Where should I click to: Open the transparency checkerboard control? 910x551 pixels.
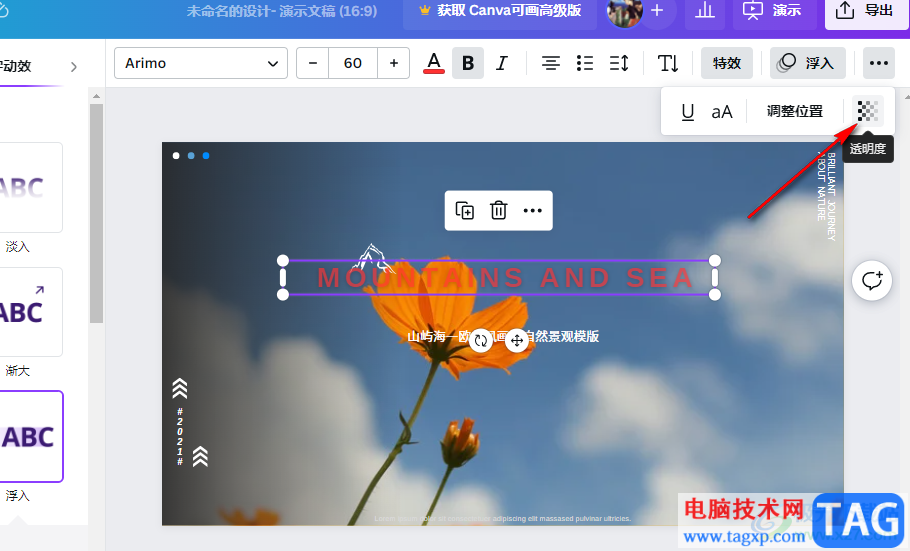868,111
